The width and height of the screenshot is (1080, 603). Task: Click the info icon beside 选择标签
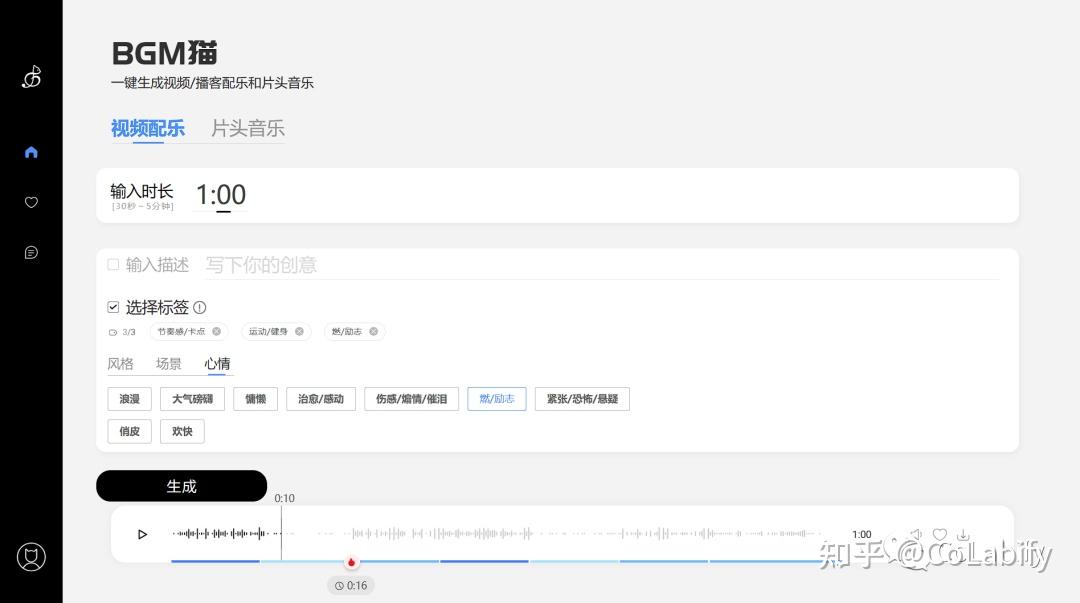point(200,307)
